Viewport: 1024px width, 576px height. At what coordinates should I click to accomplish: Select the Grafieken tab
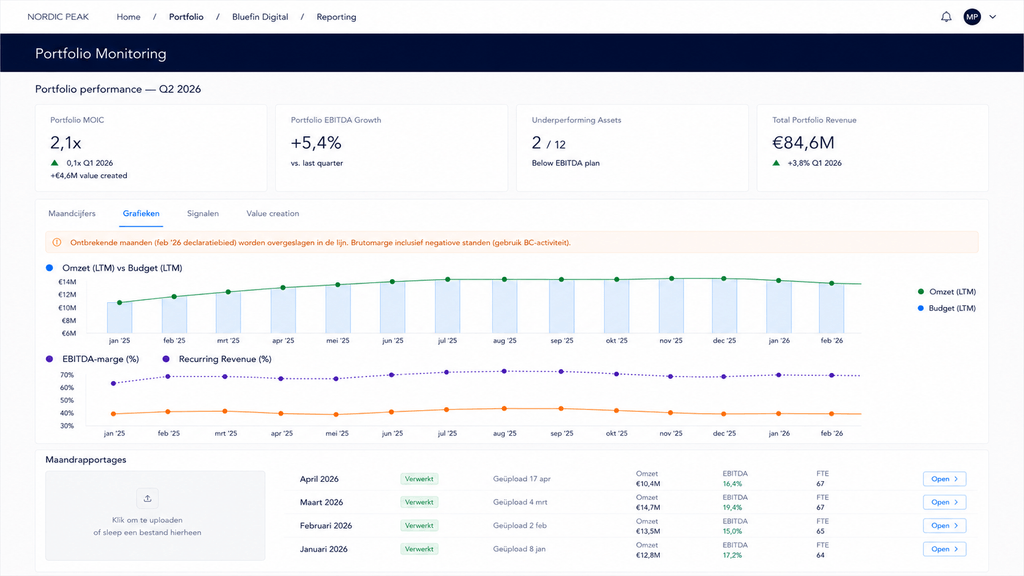pyautogui.click(x=141, y=214)
